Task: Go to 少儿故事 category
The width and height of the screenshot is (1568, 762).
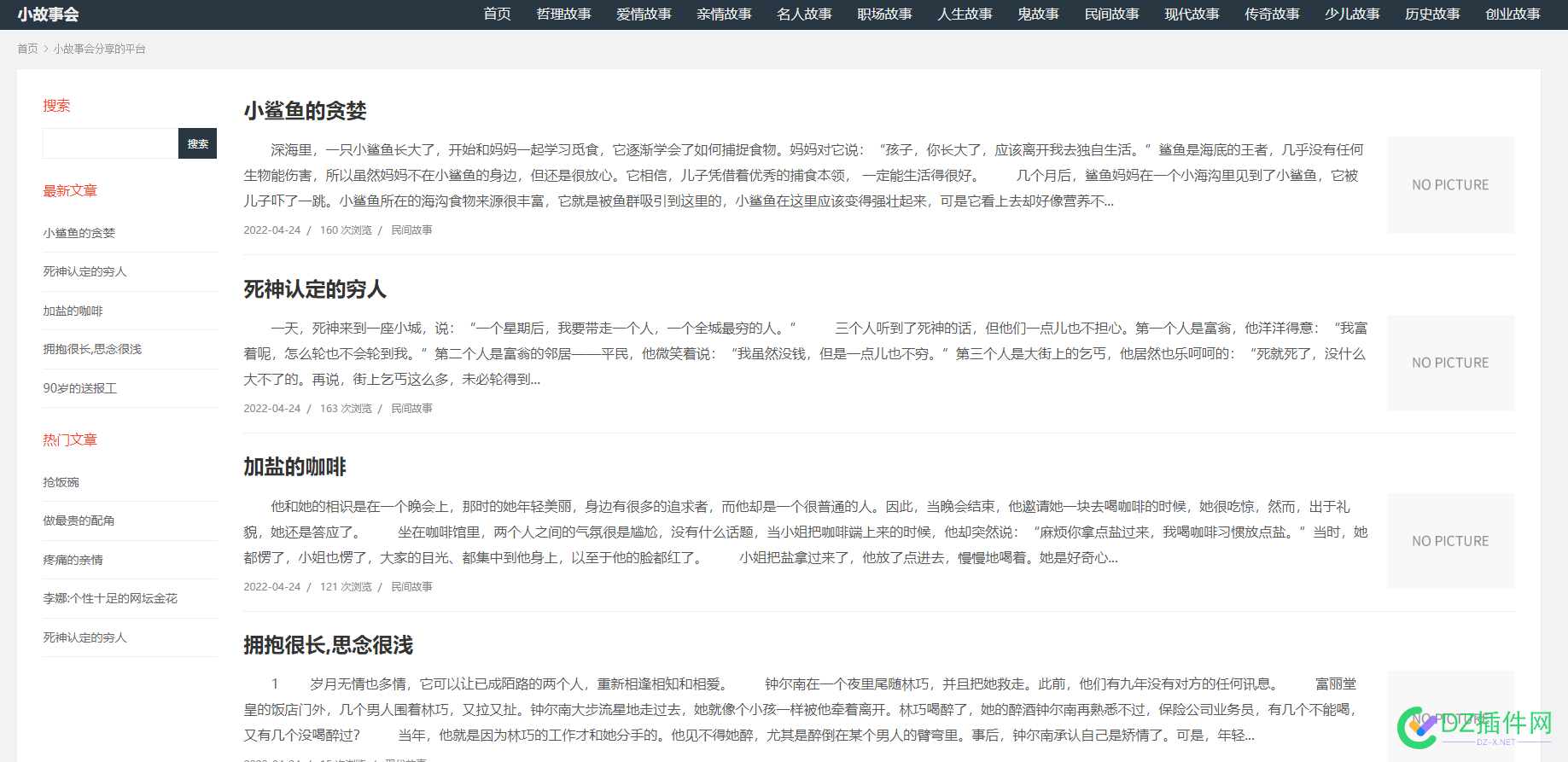Action: [1352, 15]
